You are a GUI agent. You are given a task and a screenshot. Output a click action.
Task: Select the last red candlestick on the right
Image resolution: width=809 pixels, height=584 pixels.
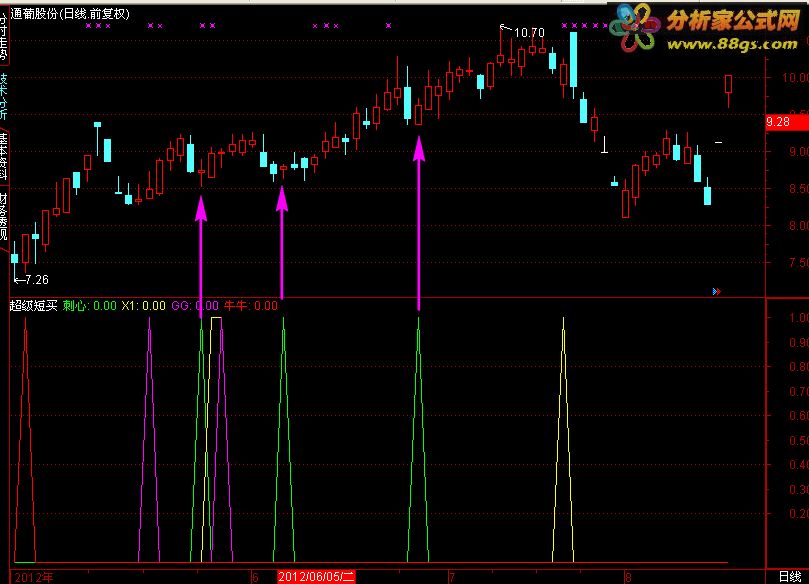pos(729,85)
